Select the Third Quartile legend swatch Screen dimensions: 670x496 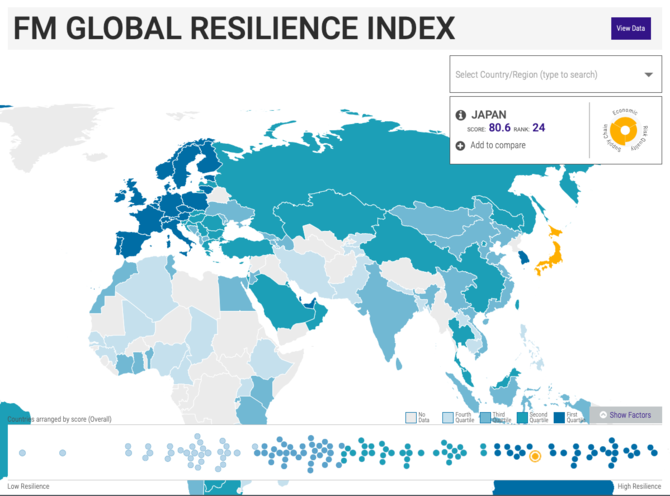click(485, 417)
